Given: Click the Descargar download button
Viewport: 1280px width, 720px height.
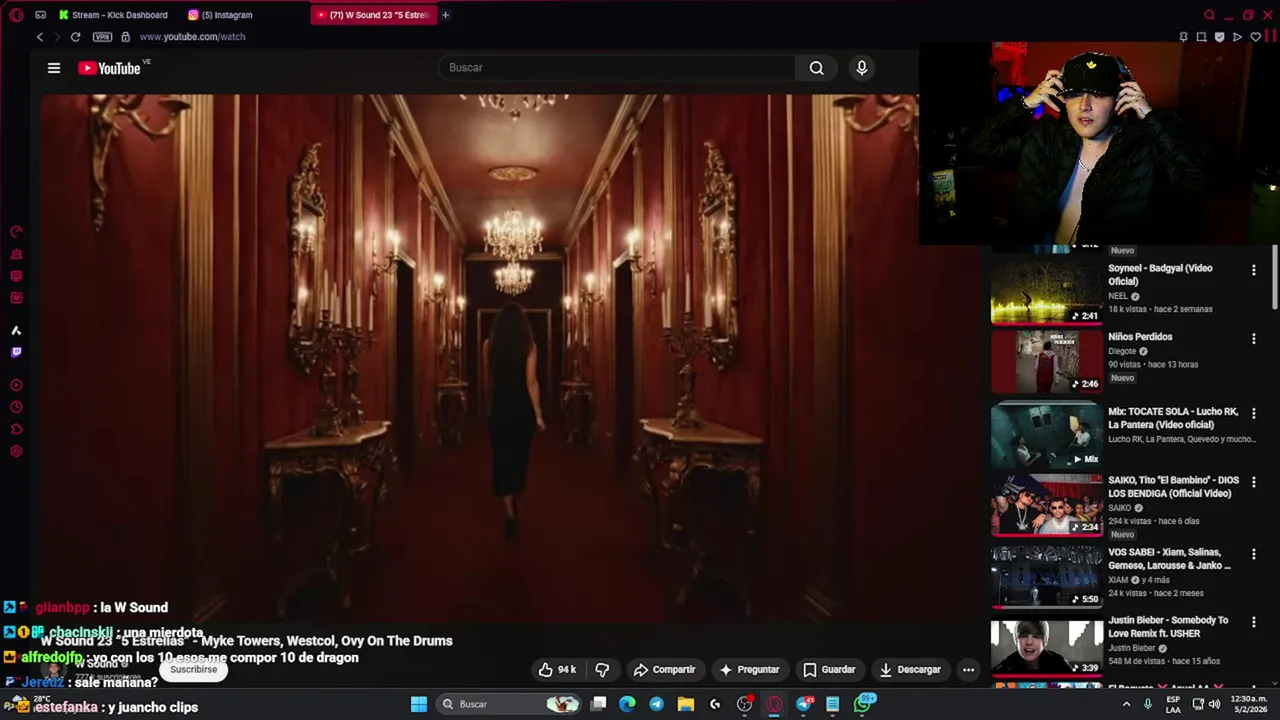Looking at the screenshot, I should click(910, 670).
